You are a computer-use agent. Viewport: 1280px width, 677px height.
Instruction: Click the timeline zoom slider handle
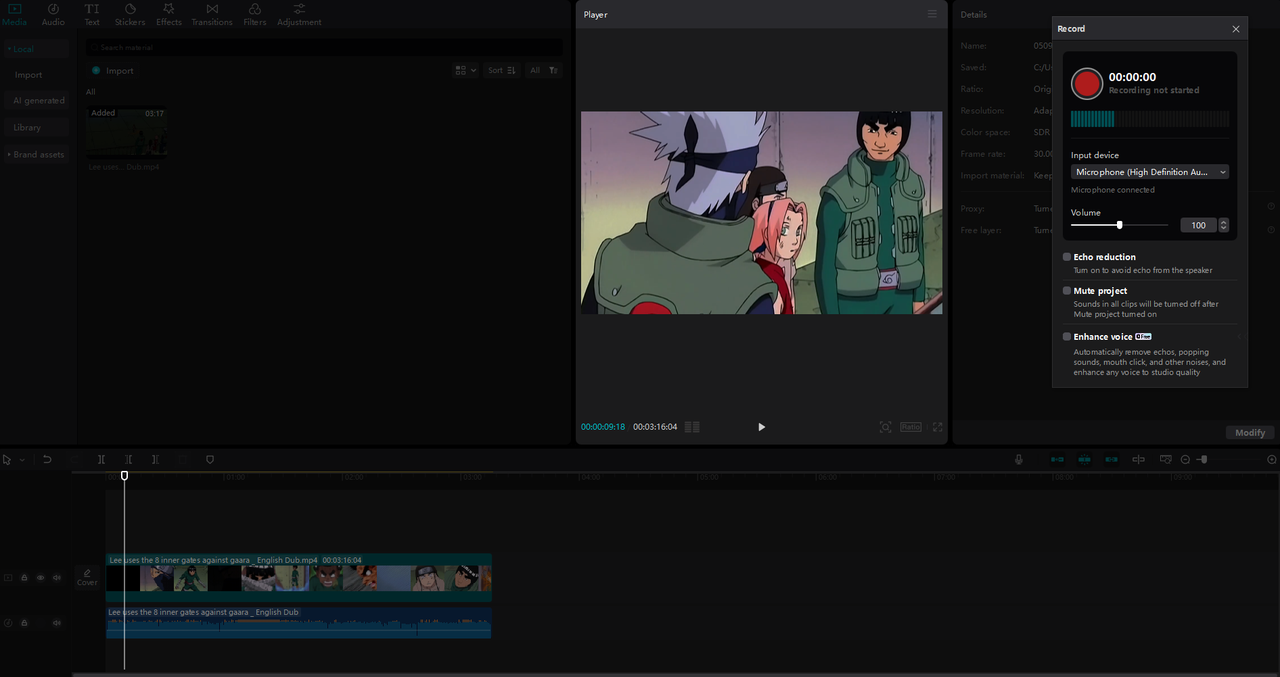coord(1204,460)
